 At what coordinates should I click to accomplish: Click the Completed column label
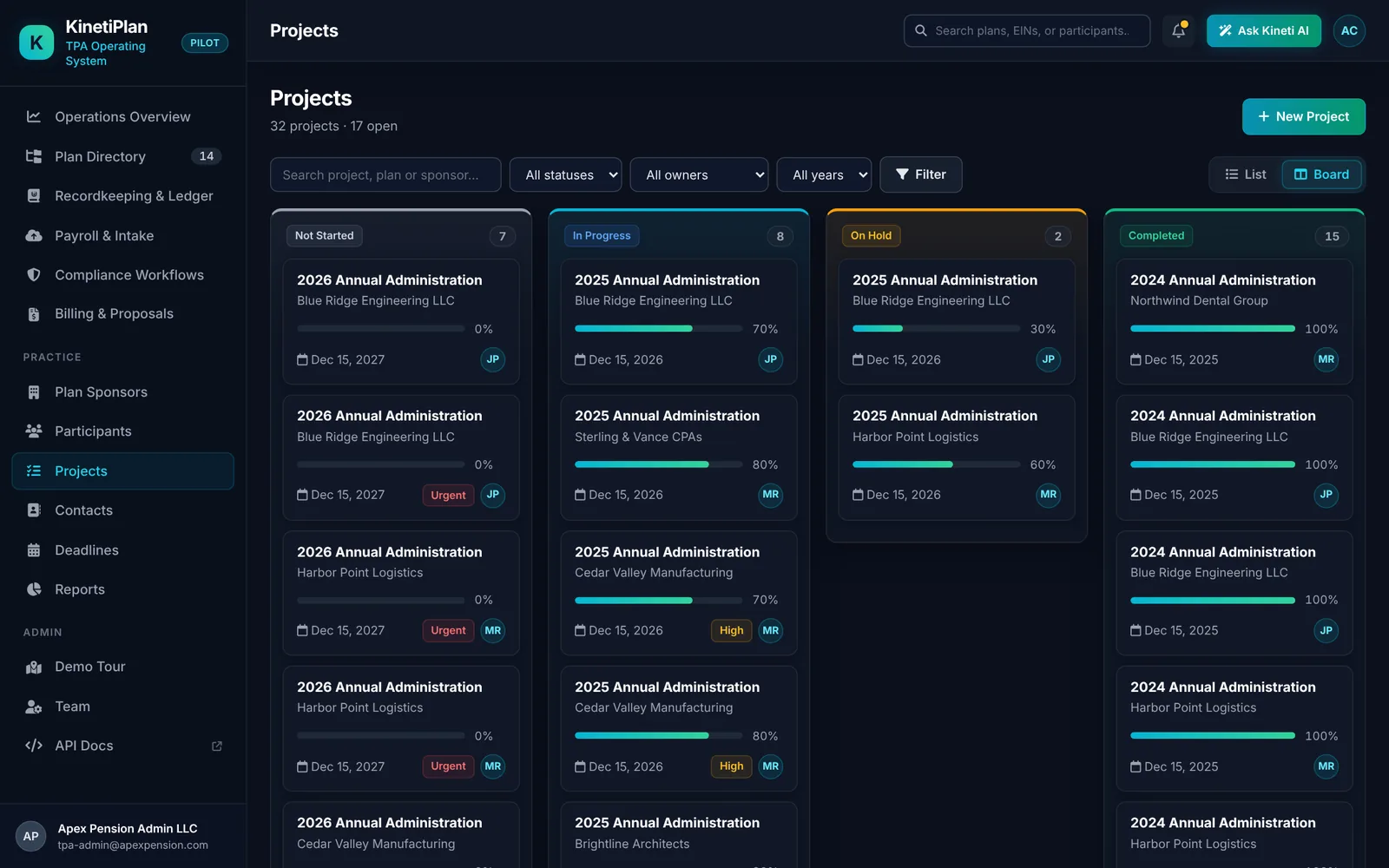pos(1155,235)
